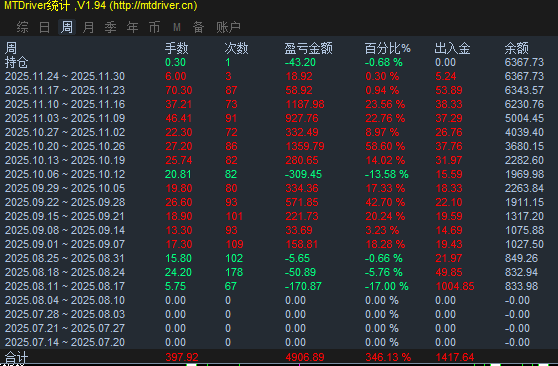Click the total lots 397.92
This screenshot has height=366, width=558.
pyautogui.click(x=182, y=357)
